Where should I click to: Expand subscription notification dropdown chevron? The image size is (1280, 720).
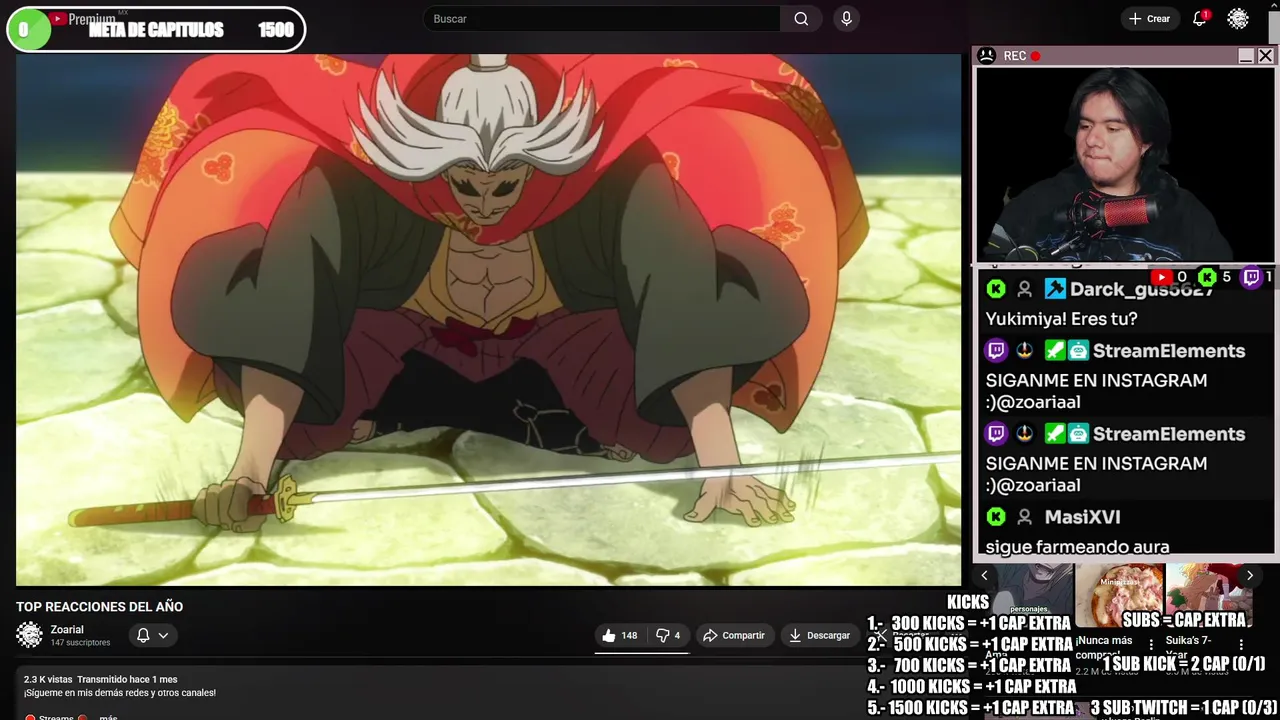(x=163, y=635)
